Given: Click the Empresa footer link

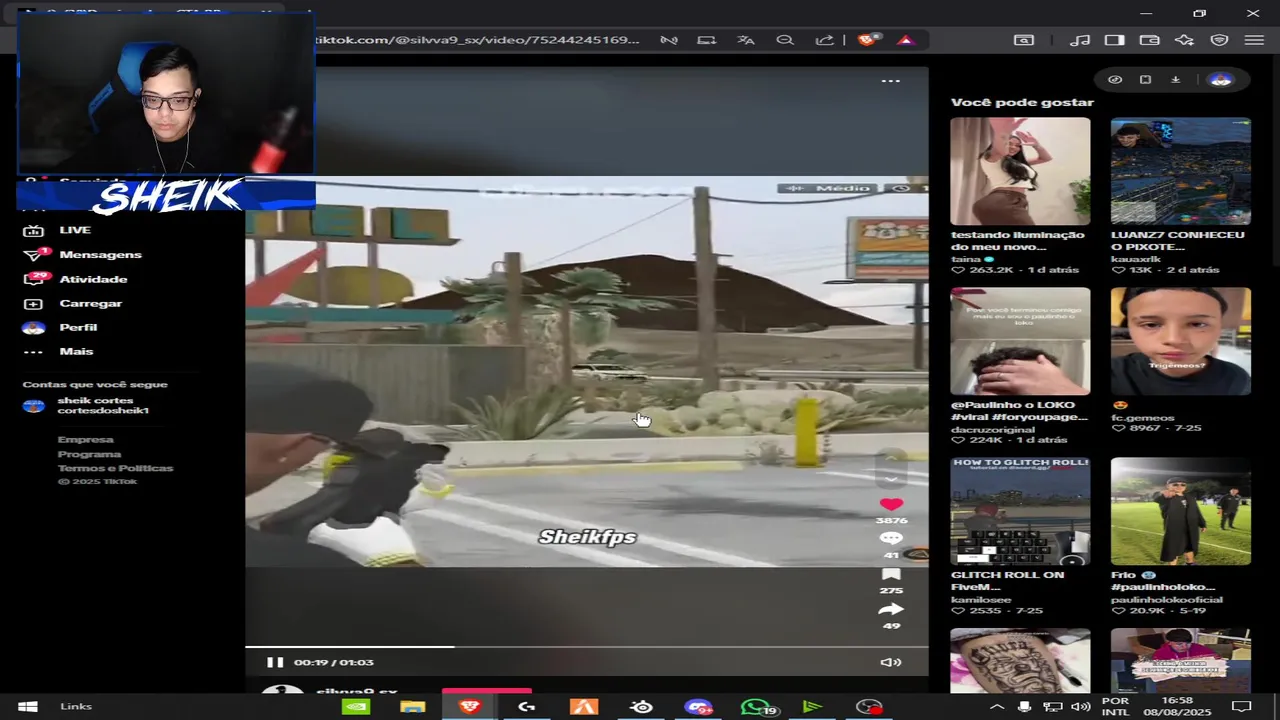Looking at the screenshot, I should [86, 440].
